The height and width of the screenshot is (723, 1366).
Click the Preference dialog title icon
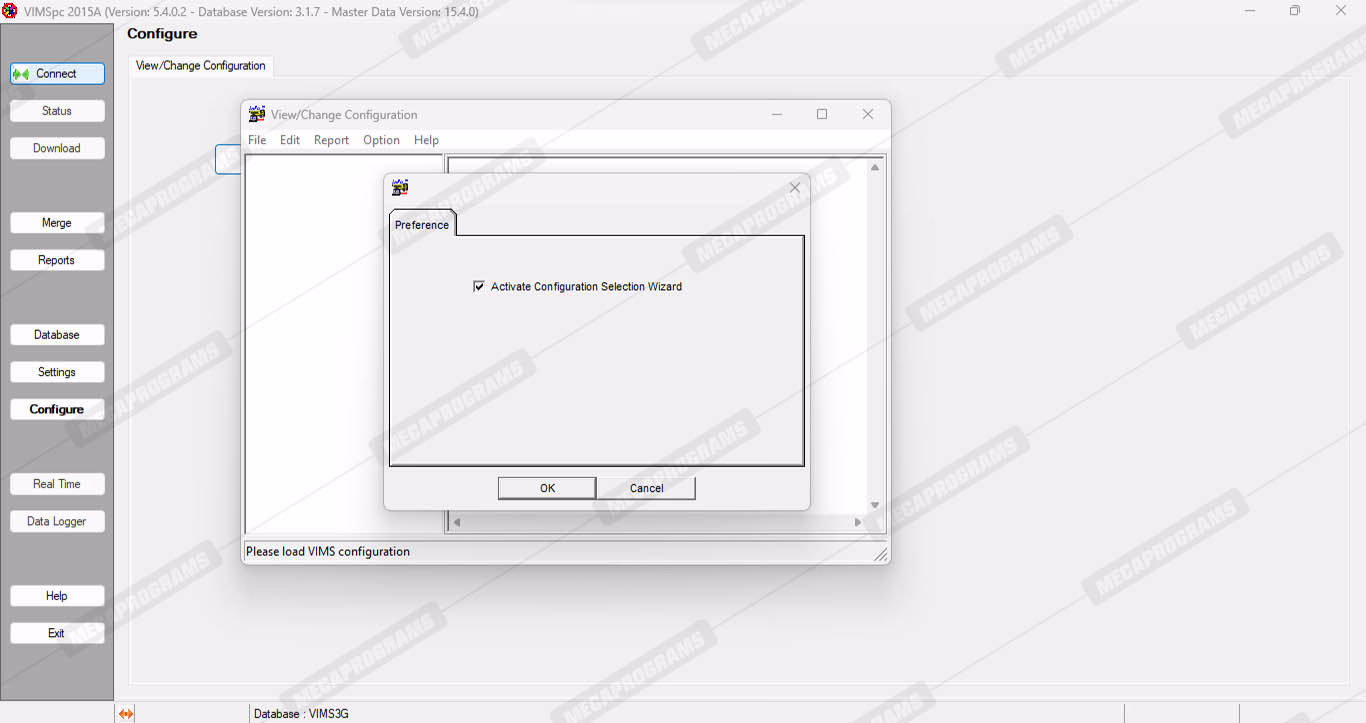click(x=400, y=188)
